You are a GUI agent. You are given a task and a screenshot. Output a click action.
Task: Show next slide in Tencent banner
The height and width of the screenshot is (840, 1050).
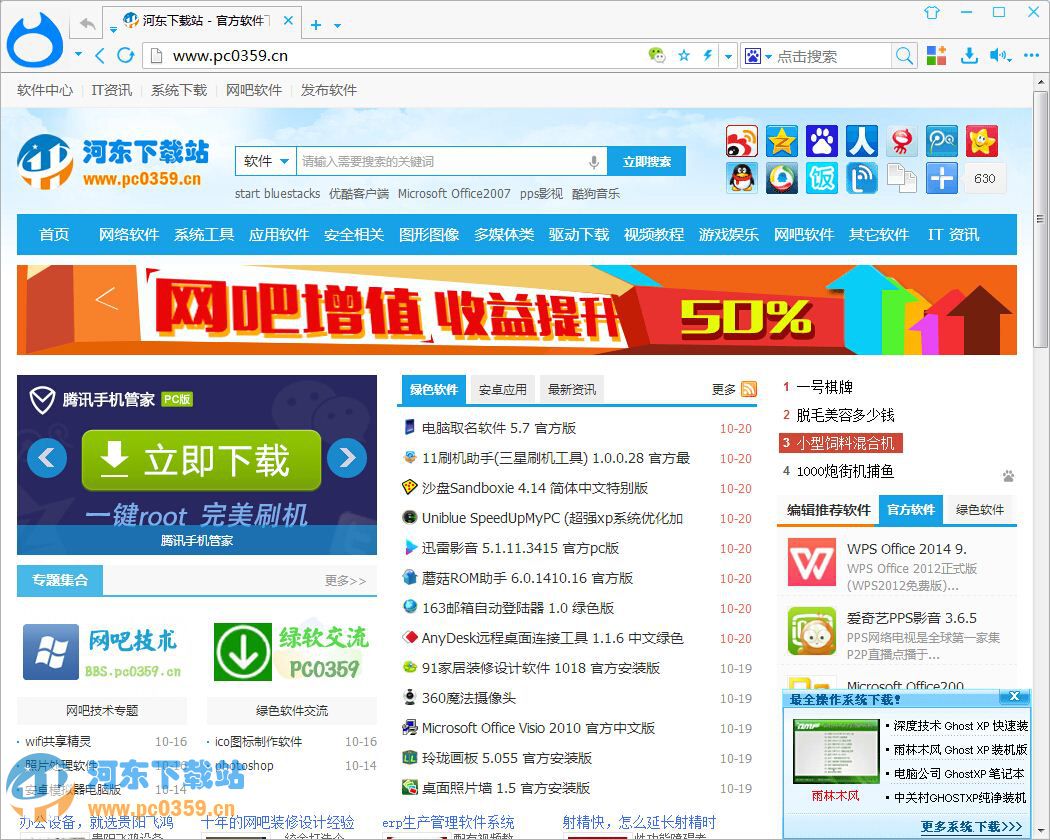pyautogui.click(x=347, y=458)
